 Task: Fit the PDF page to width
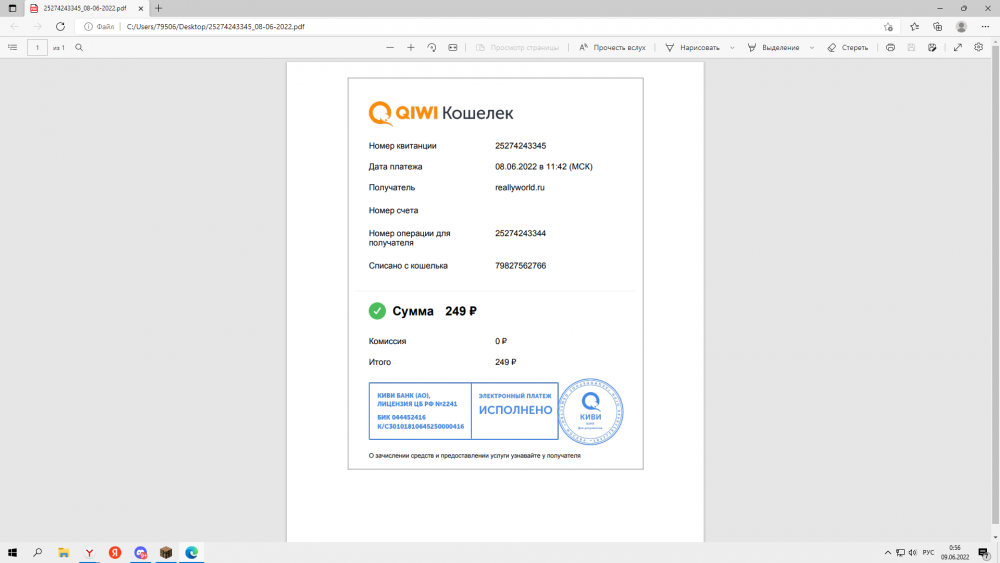coord(453,47)
